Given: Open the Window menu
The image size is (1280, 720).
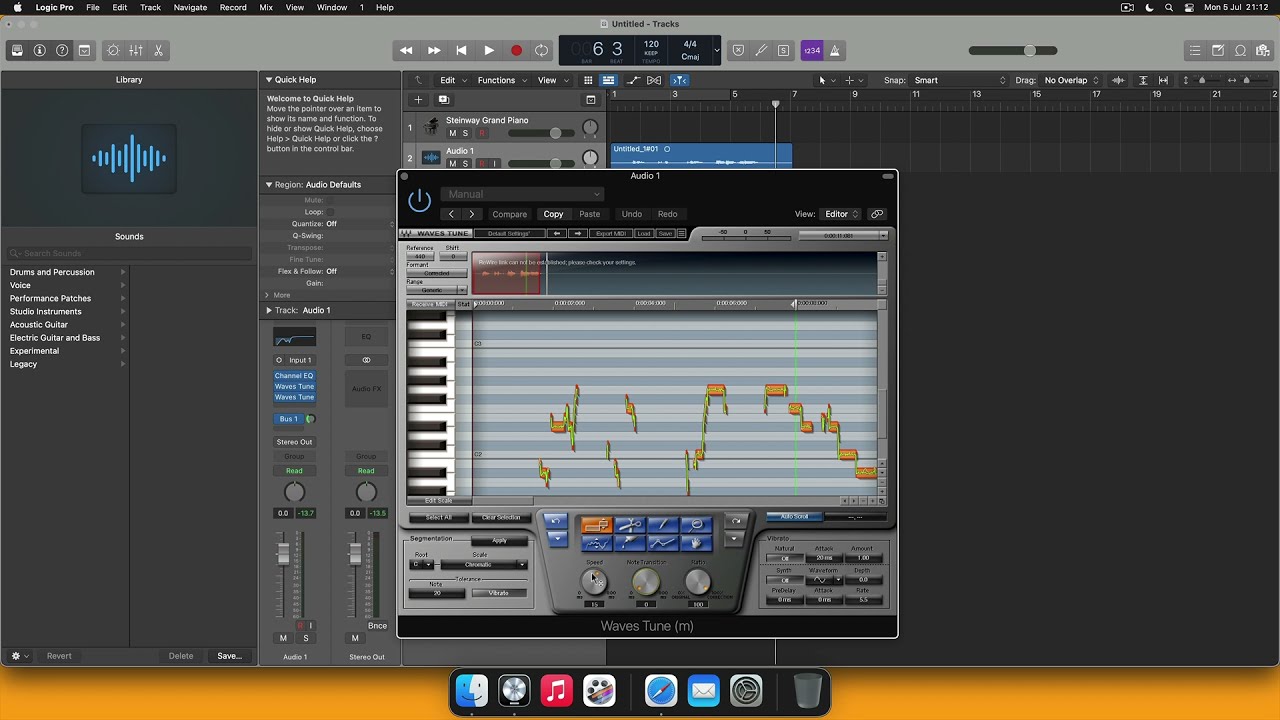Looking at the screenshot, I should click(332, 7).
